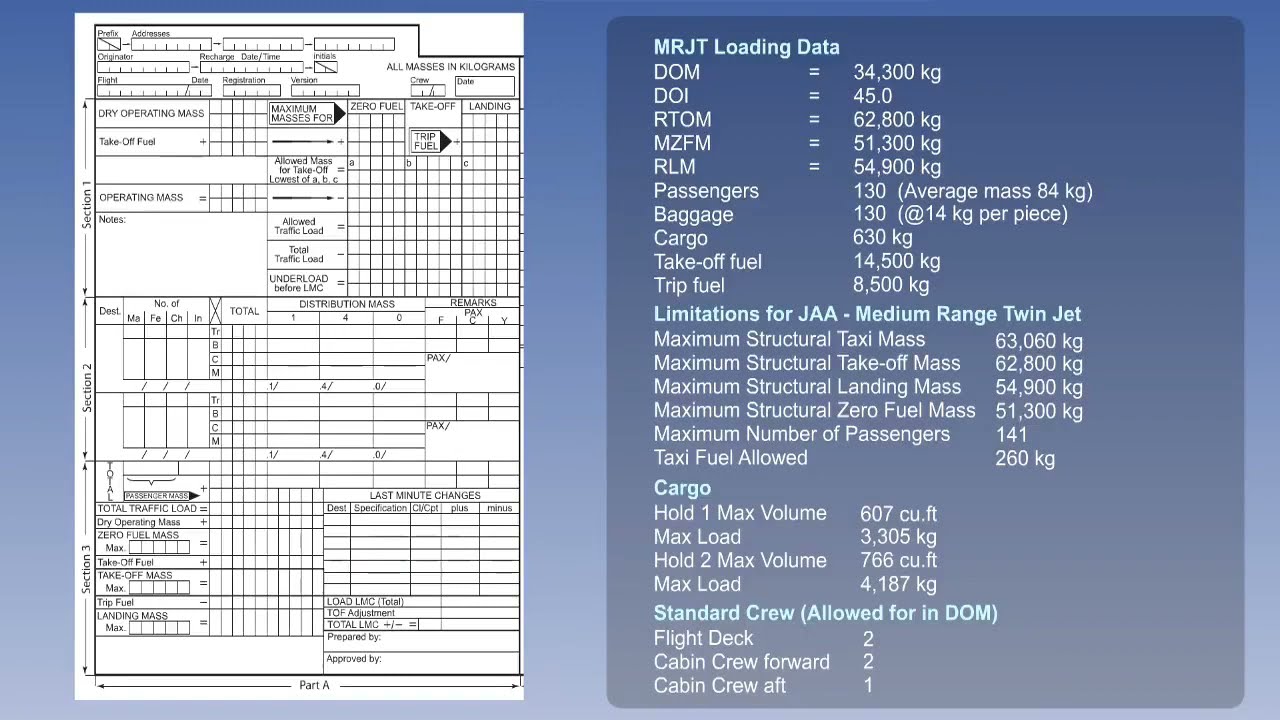Screen dimensions: 1280x720
Task: Select the RLM label in loading data
Action: (675, 167)
